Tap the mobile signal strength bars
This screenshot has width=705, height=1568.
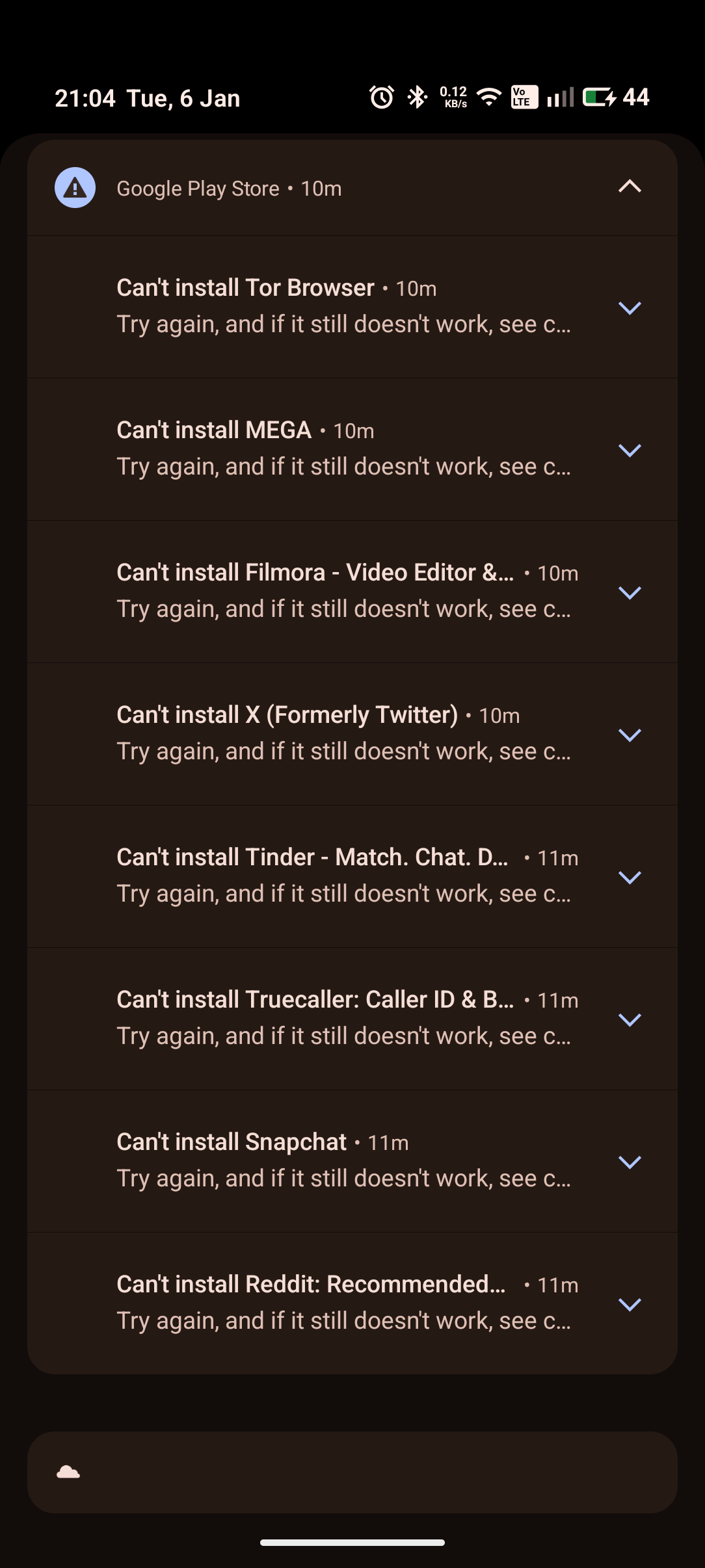(560, 98)
